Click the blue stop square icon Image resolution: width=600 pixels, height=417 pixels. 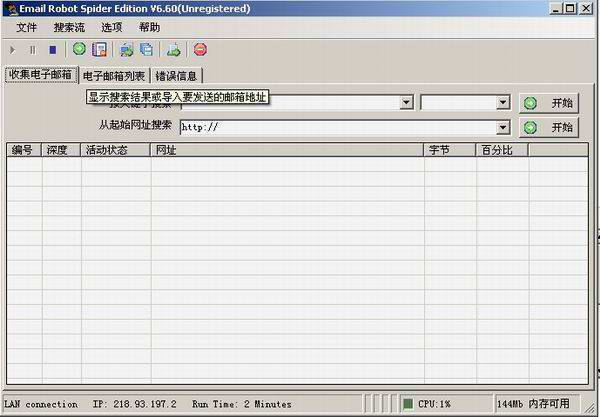tap(53, 50)
